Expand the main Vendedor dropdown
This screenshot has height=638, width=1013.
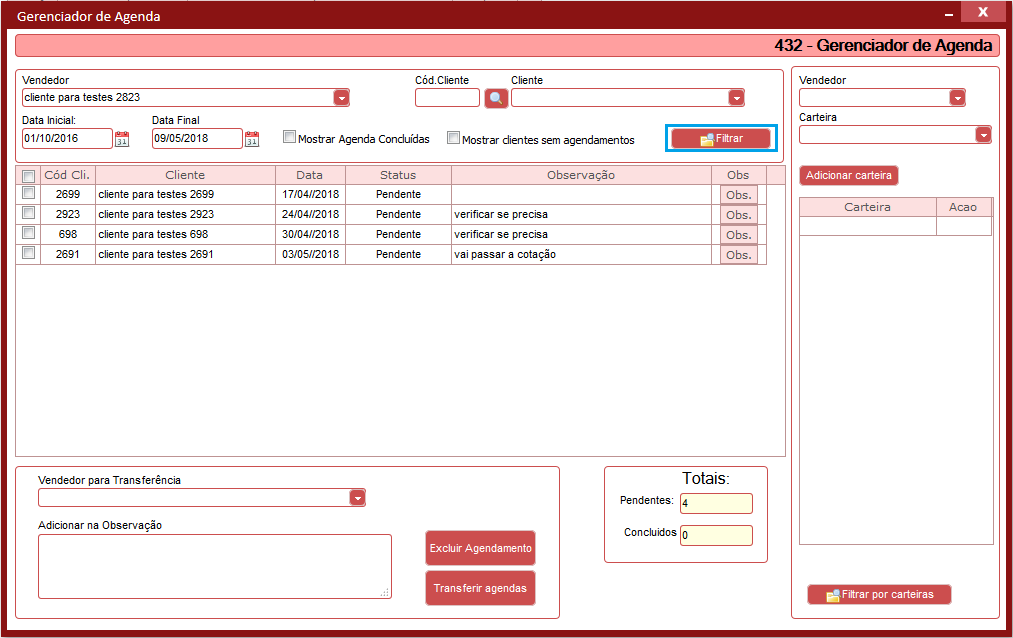(341, 98)
